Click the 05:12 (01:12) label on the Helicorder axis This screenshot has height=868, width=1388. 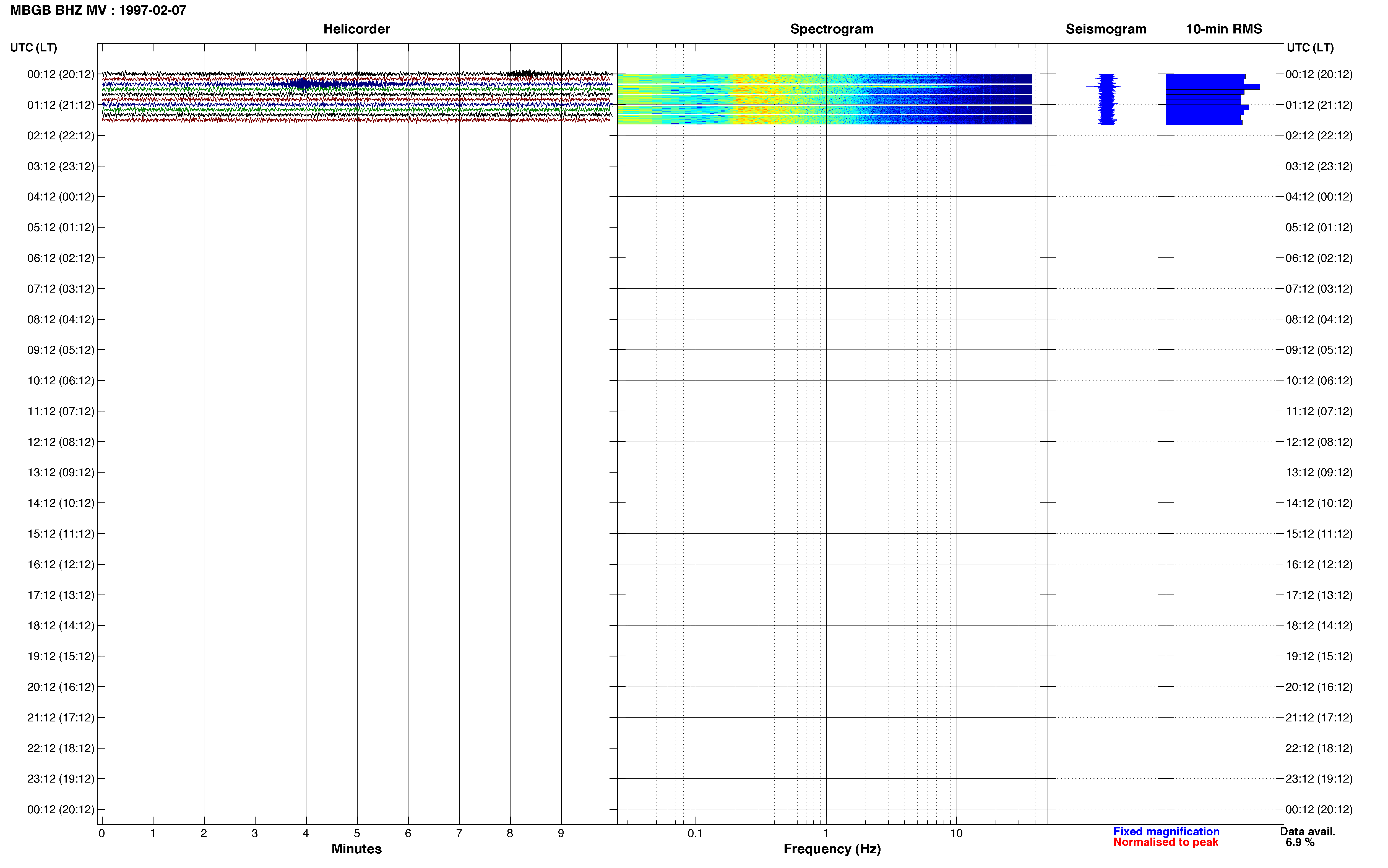(60, 227)
